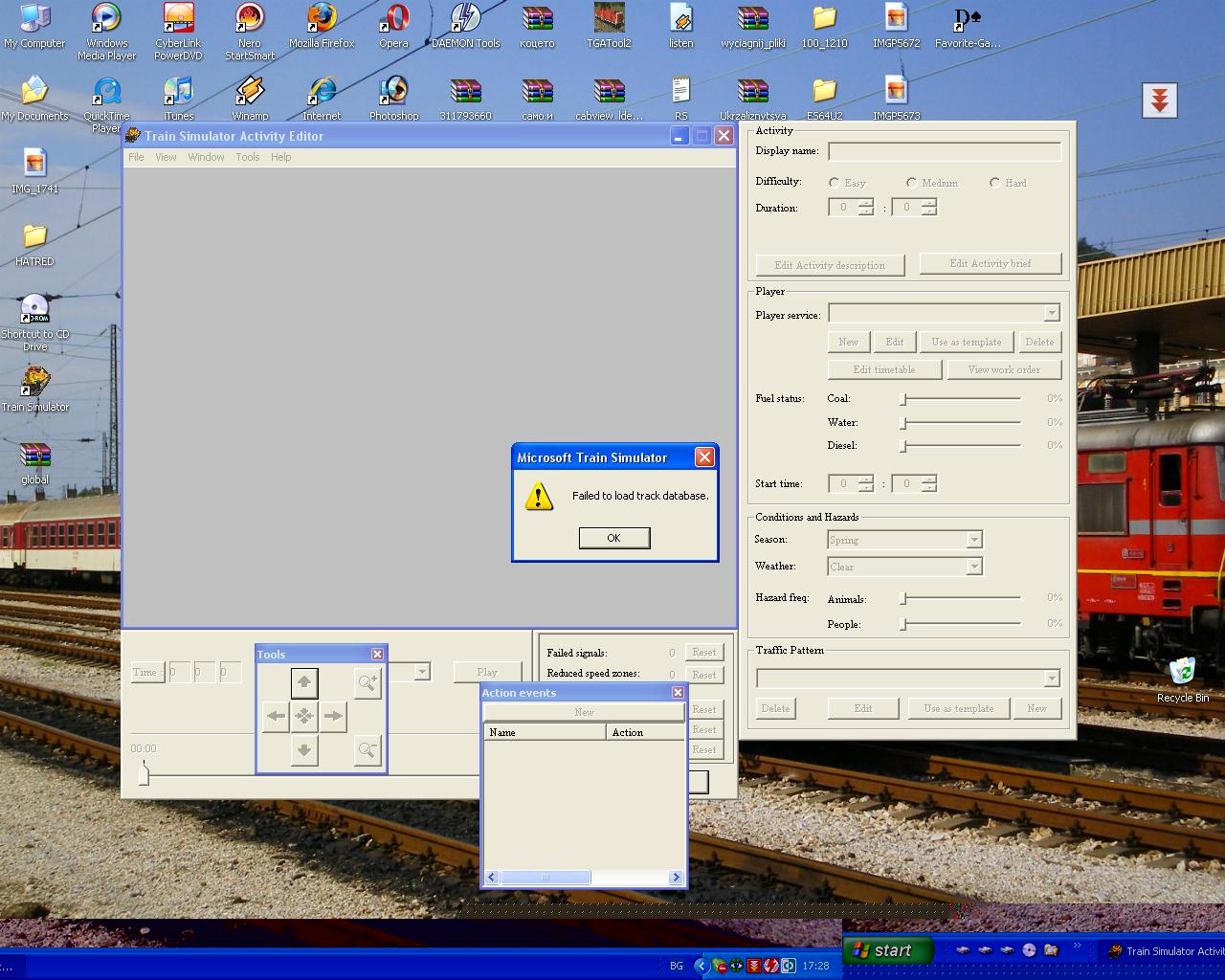Screen dimensions: 1225x980
Task: Click the Duration hours spinner arrows
Action: click(x=866, y=207)
